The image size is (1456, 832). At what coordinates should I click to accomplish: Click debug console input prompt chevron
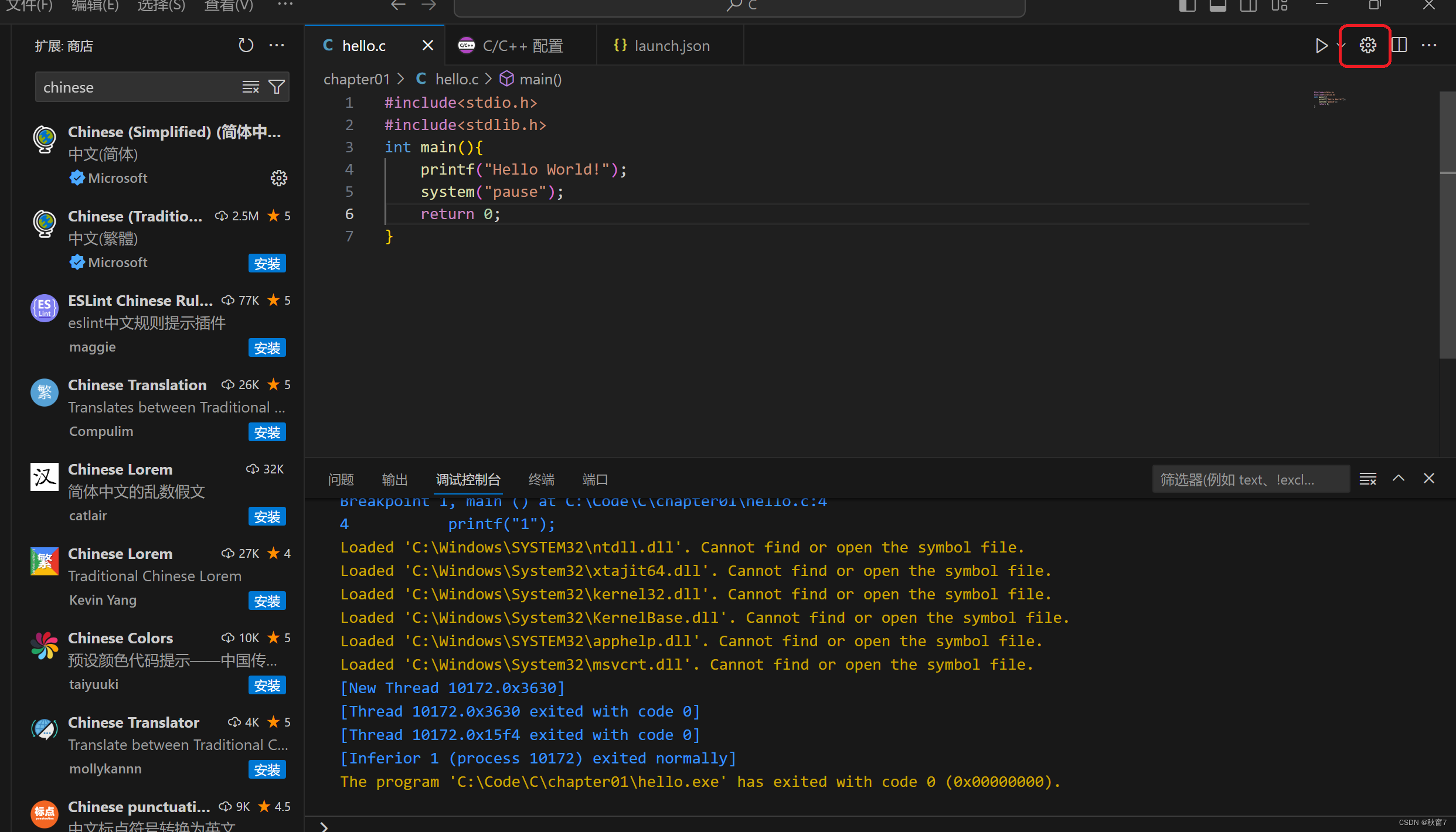324,826
